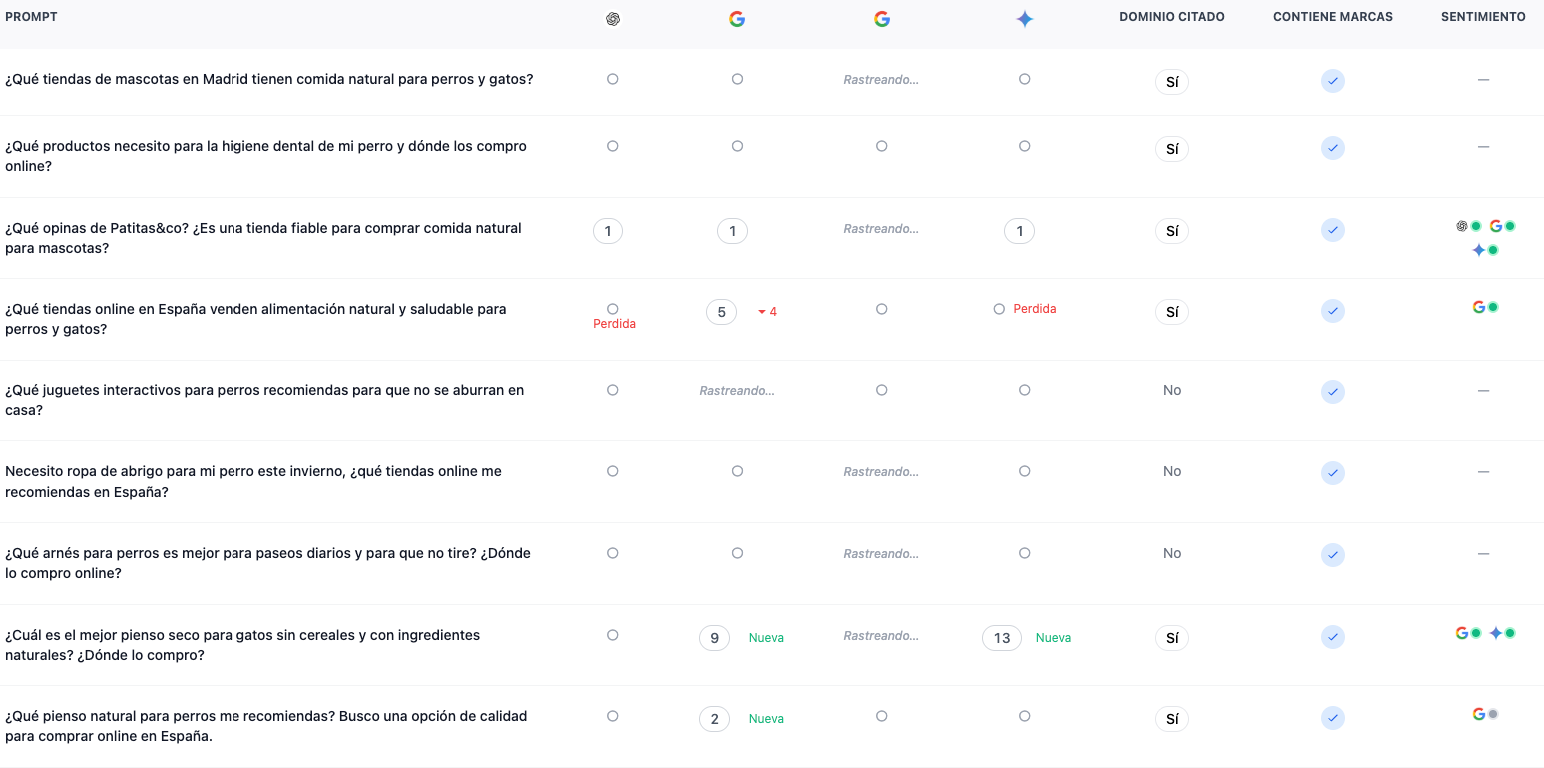The width and height of the screenshot is (1544, 768).
Task: Click the 'Nueva' label next to rank 2
Action: click(766, 719)
